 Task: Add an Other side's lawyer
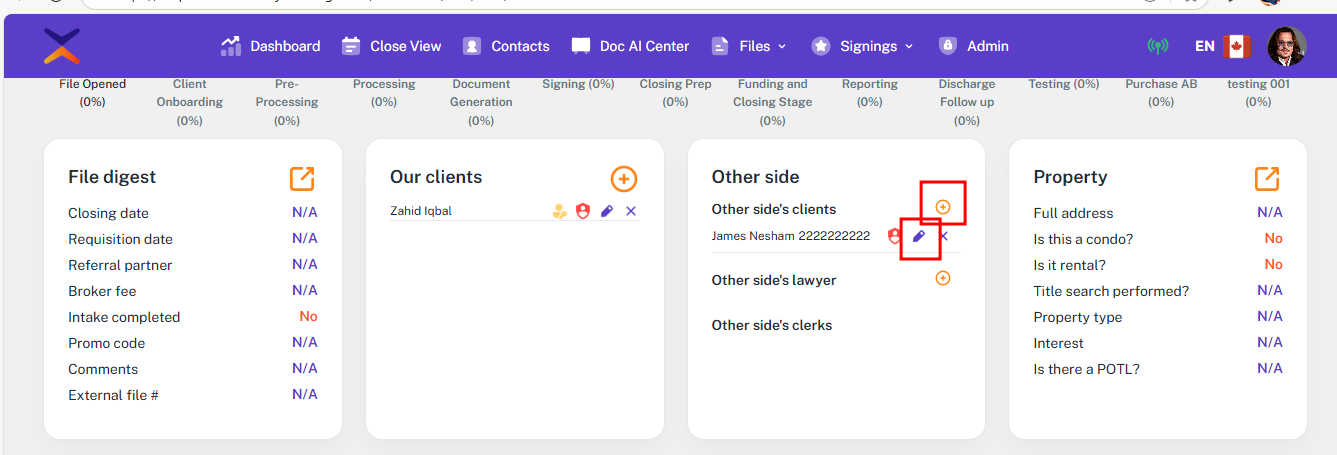coord(942,278)
